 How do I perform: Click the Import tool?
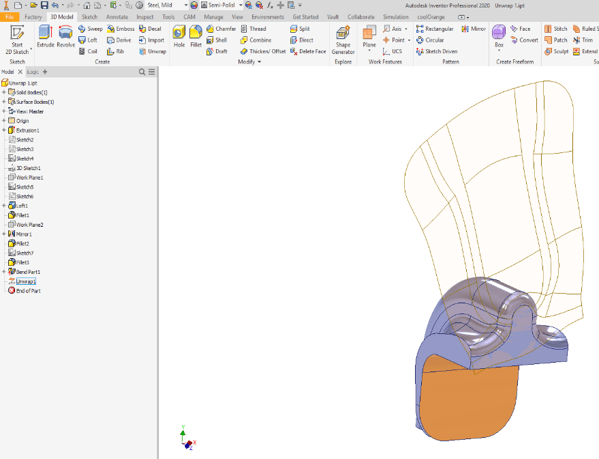tap(152, 40)
